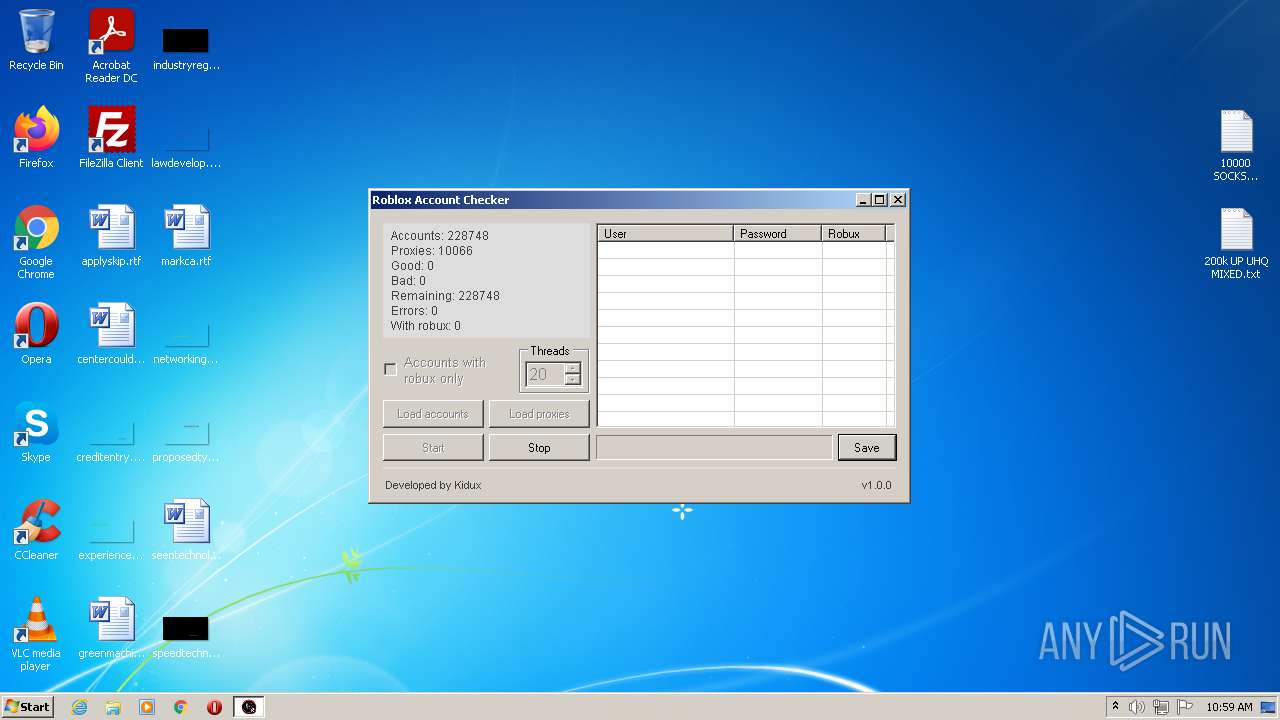Image resolution: width=1280 pixels, height=720 pixels.
Task: Launch CCleaner desktop shortcut
Action: (36, 530)
